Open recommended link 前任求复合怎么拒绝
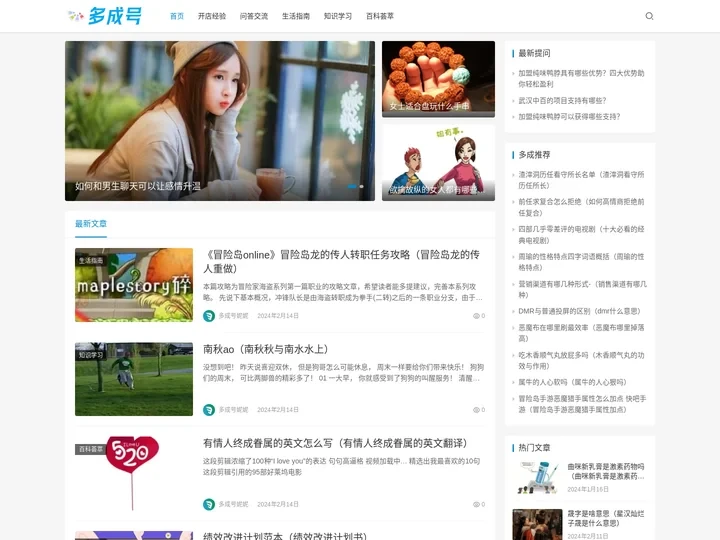This screenshot has width=720, height=540. tap(581, 207)
